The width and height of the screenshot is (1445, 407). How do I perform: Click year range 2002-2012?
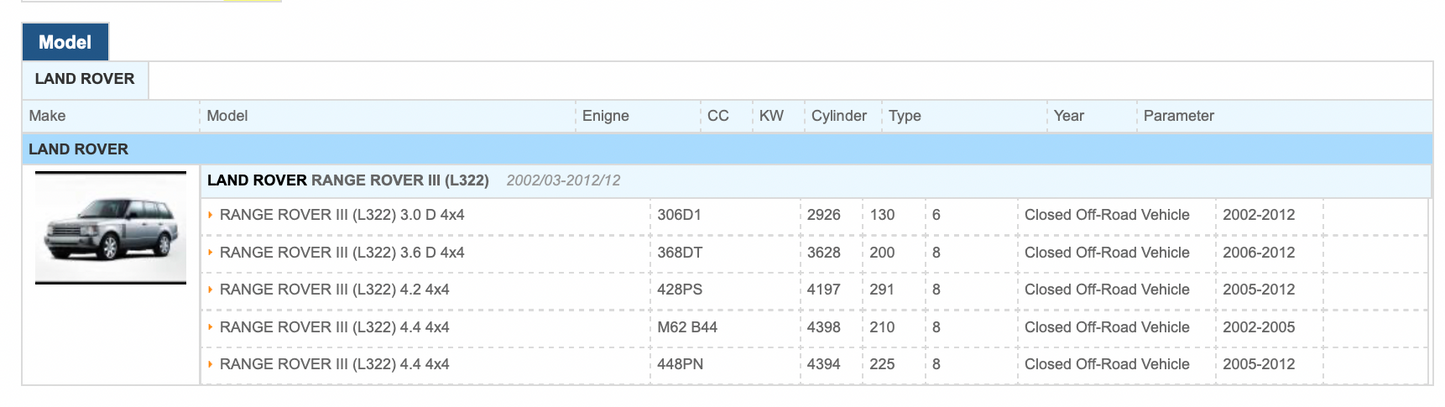coord(1259,215)
